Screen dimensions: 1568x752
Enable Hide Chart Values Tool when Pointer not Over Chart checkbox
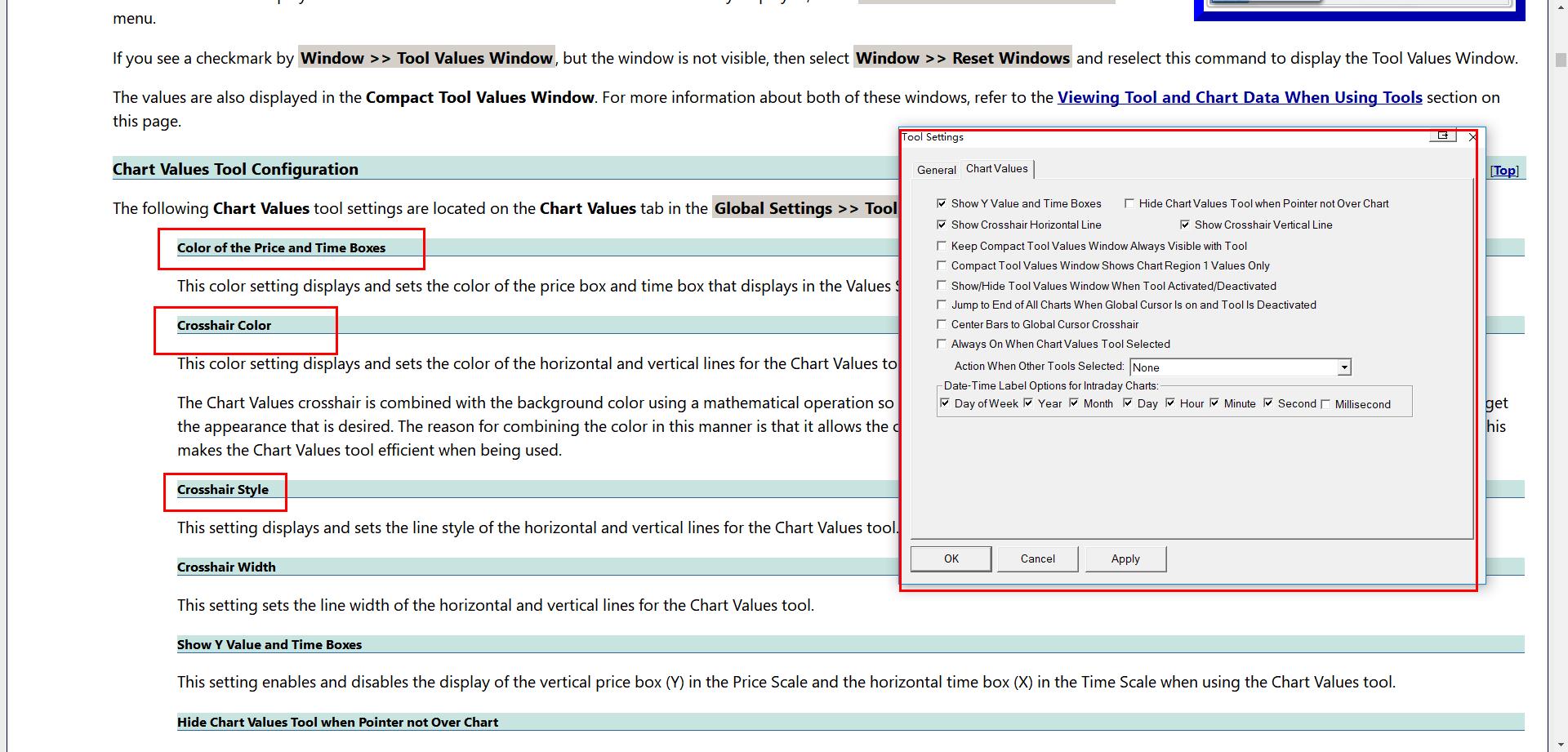(x=1129, y=203)
